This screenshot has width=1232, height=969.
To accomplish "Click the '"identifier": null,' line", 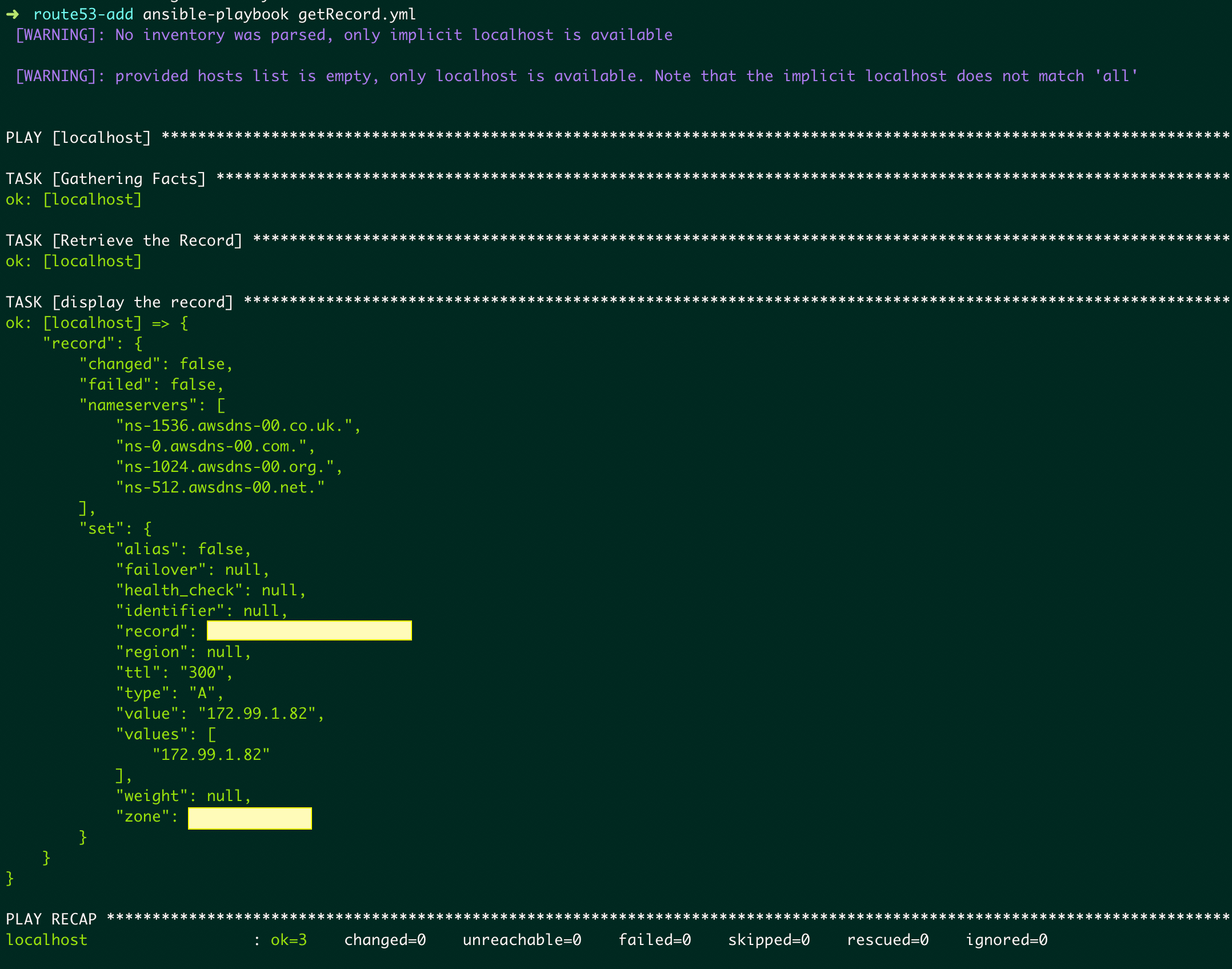I will (x=202, y=611).
